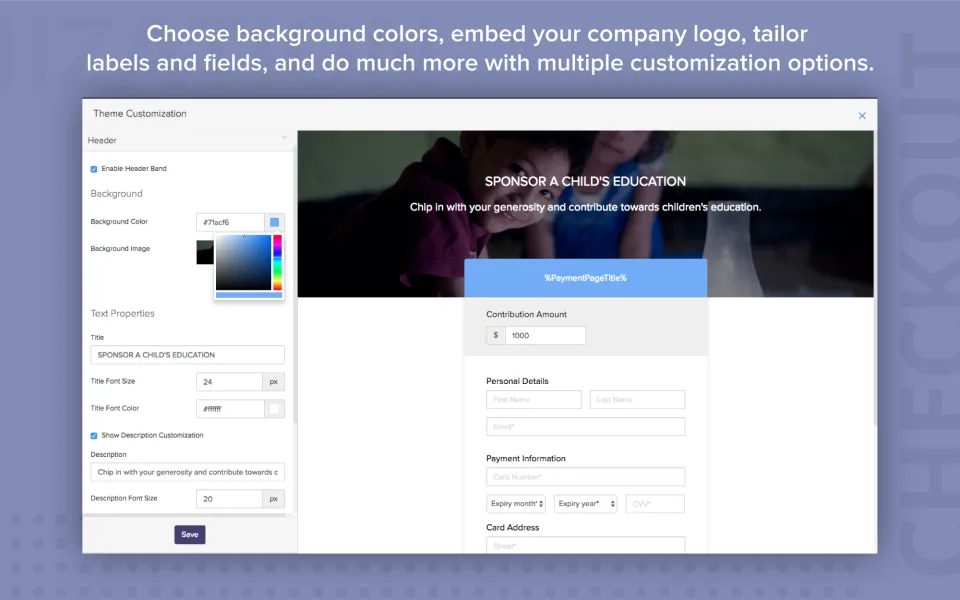
Task: Click the Title Font Size field
Action: [x=230, y=381]
